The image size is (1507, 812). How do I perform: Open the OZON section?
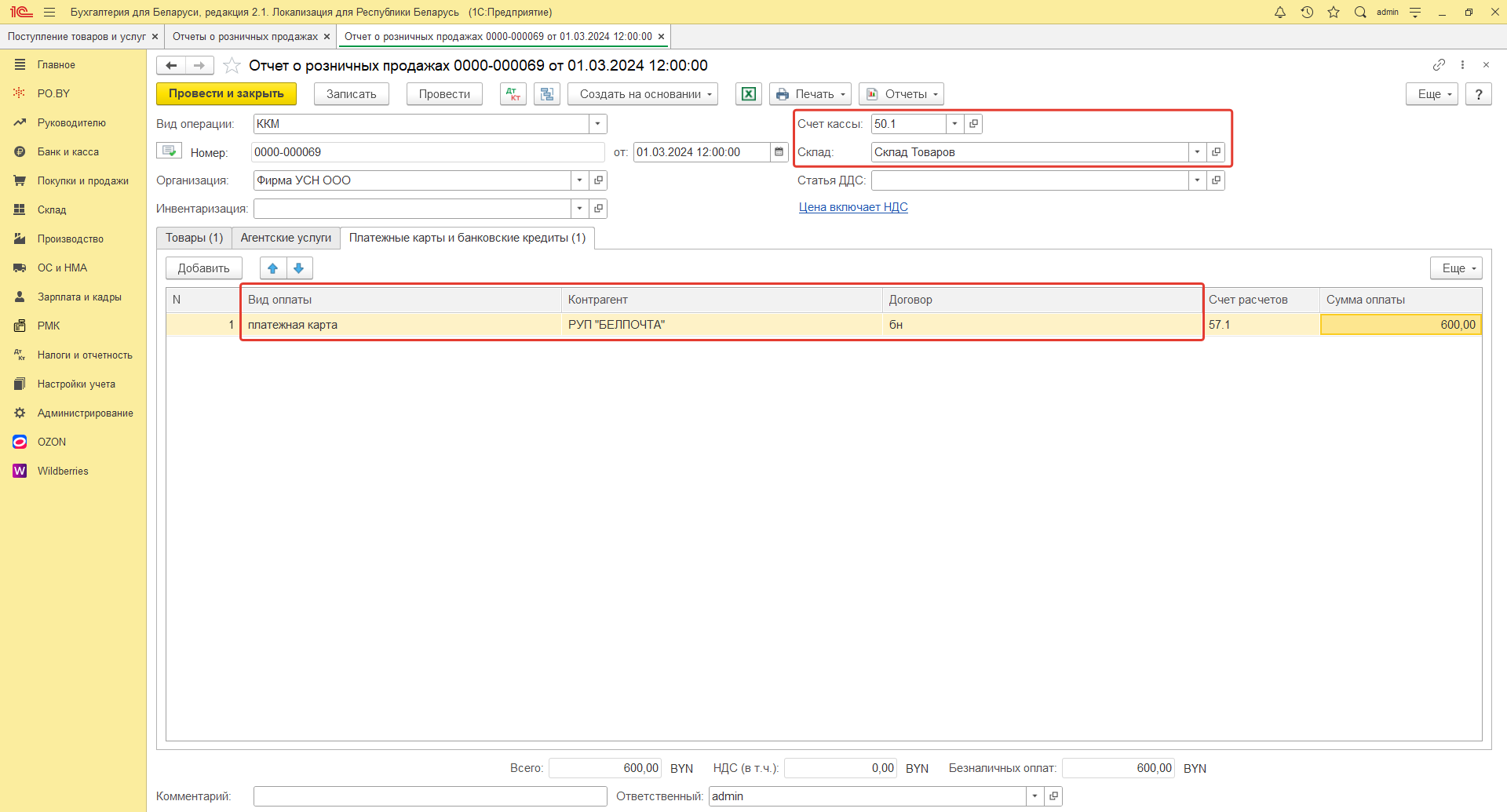pos(52,442)
